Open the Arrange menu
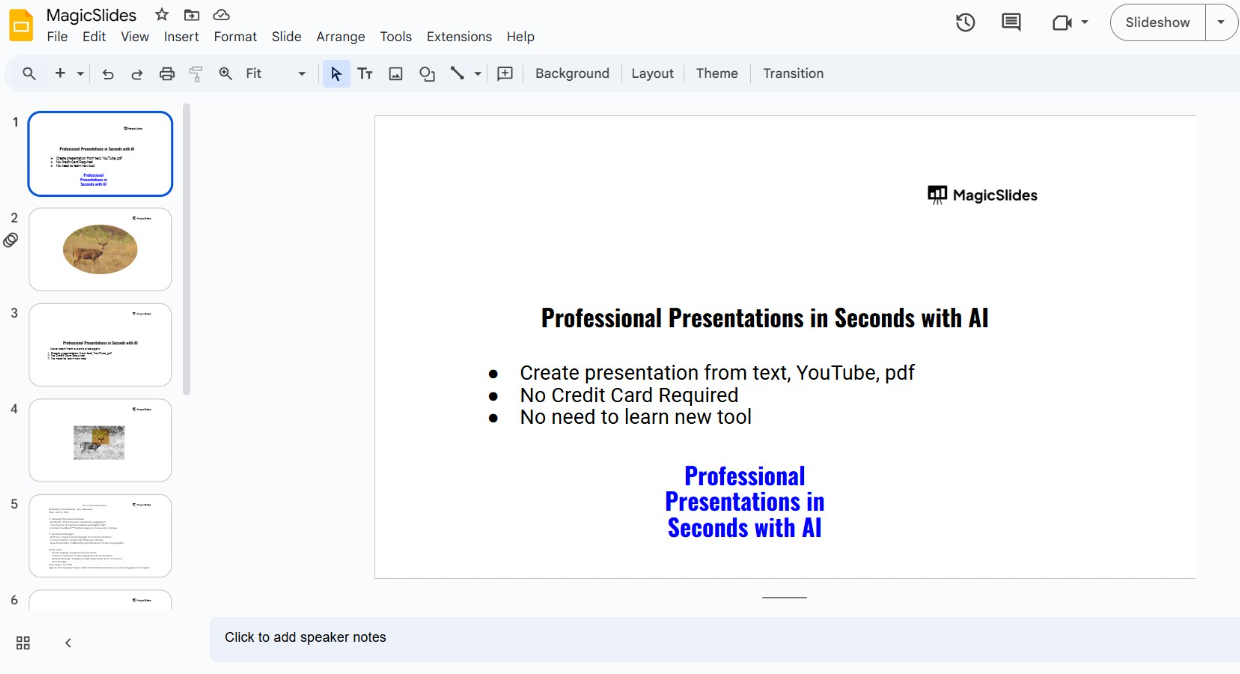Image resolution: width=1240 pixels, height=674 pixels. tap(340, 37)
